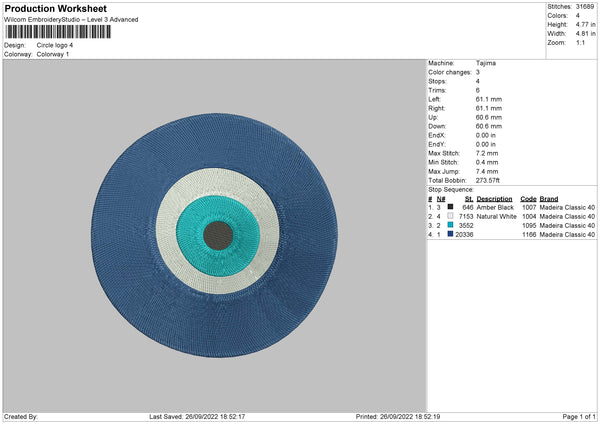Click the Code column header

(528, 198)
